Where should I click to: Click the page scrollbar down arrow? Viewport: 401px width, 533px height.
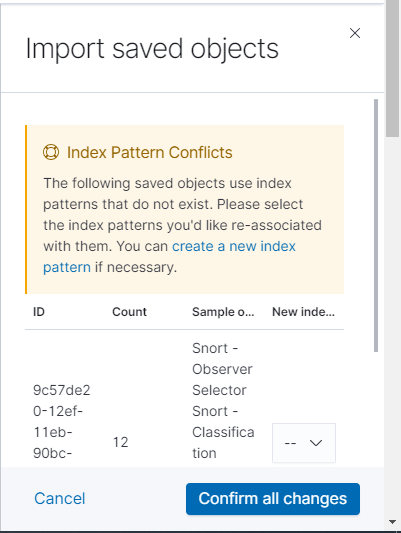click(393, 522)
